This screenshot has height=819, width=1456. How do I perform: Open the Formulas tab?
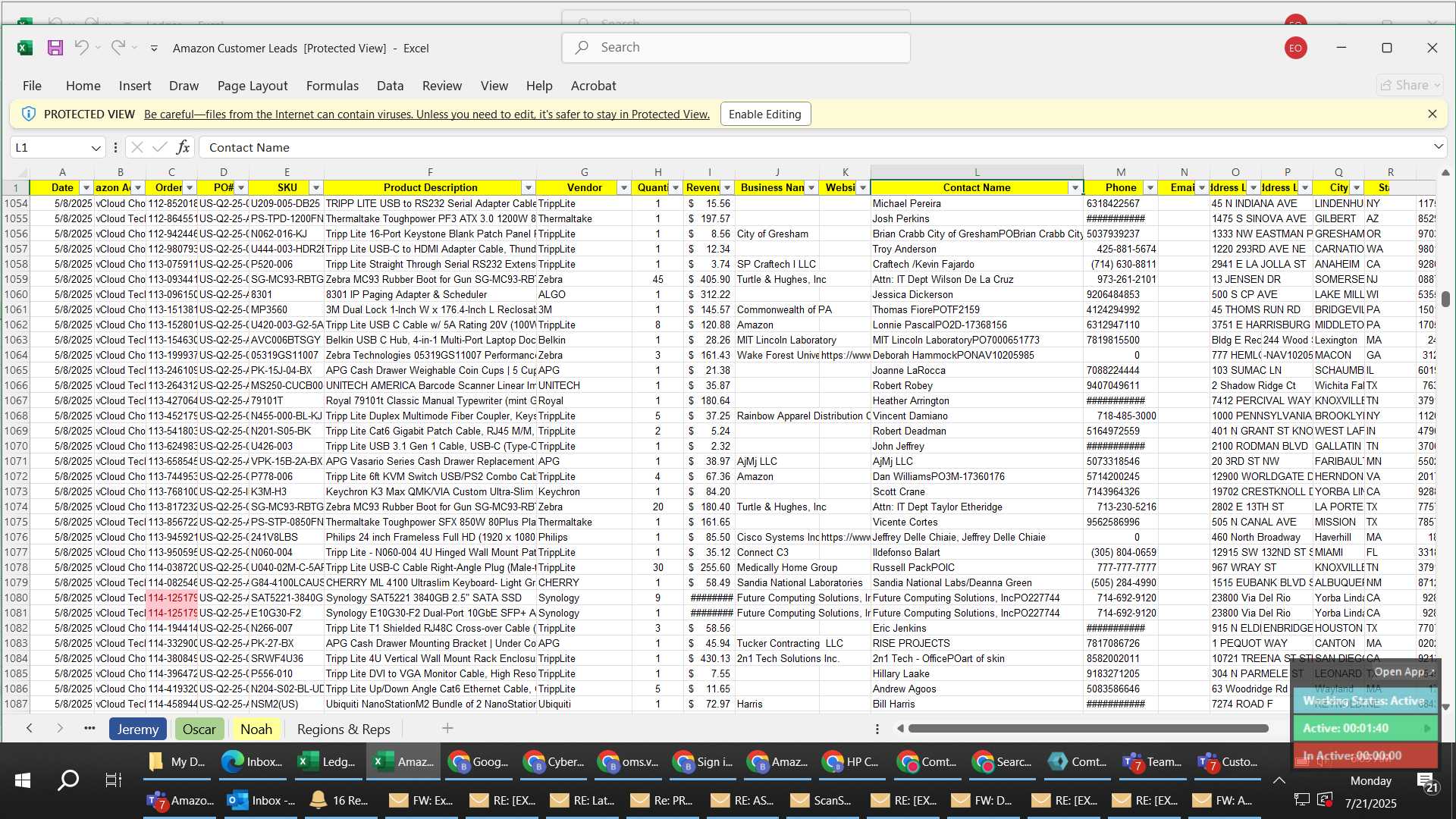click(x=332, y=86)
